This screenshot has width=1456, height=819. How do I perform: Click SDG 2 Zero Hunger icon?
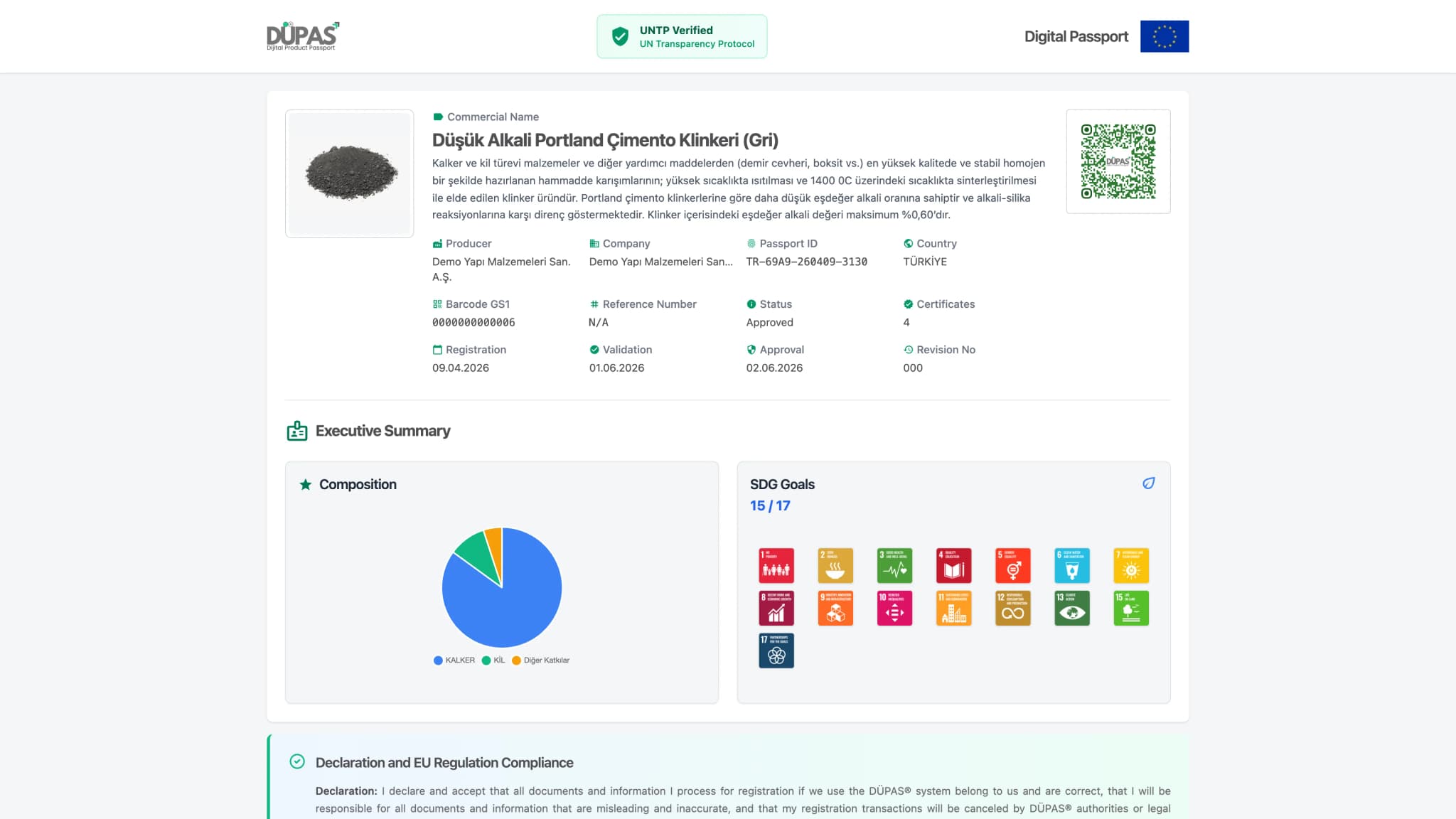point(835,565)
